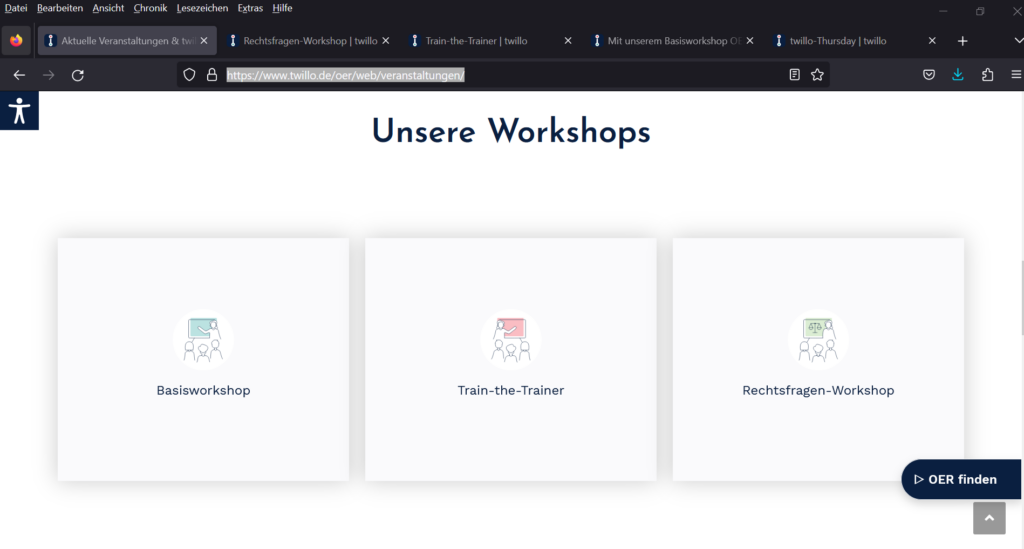
Task: Reload the current page
Action: tap(78, 75)
